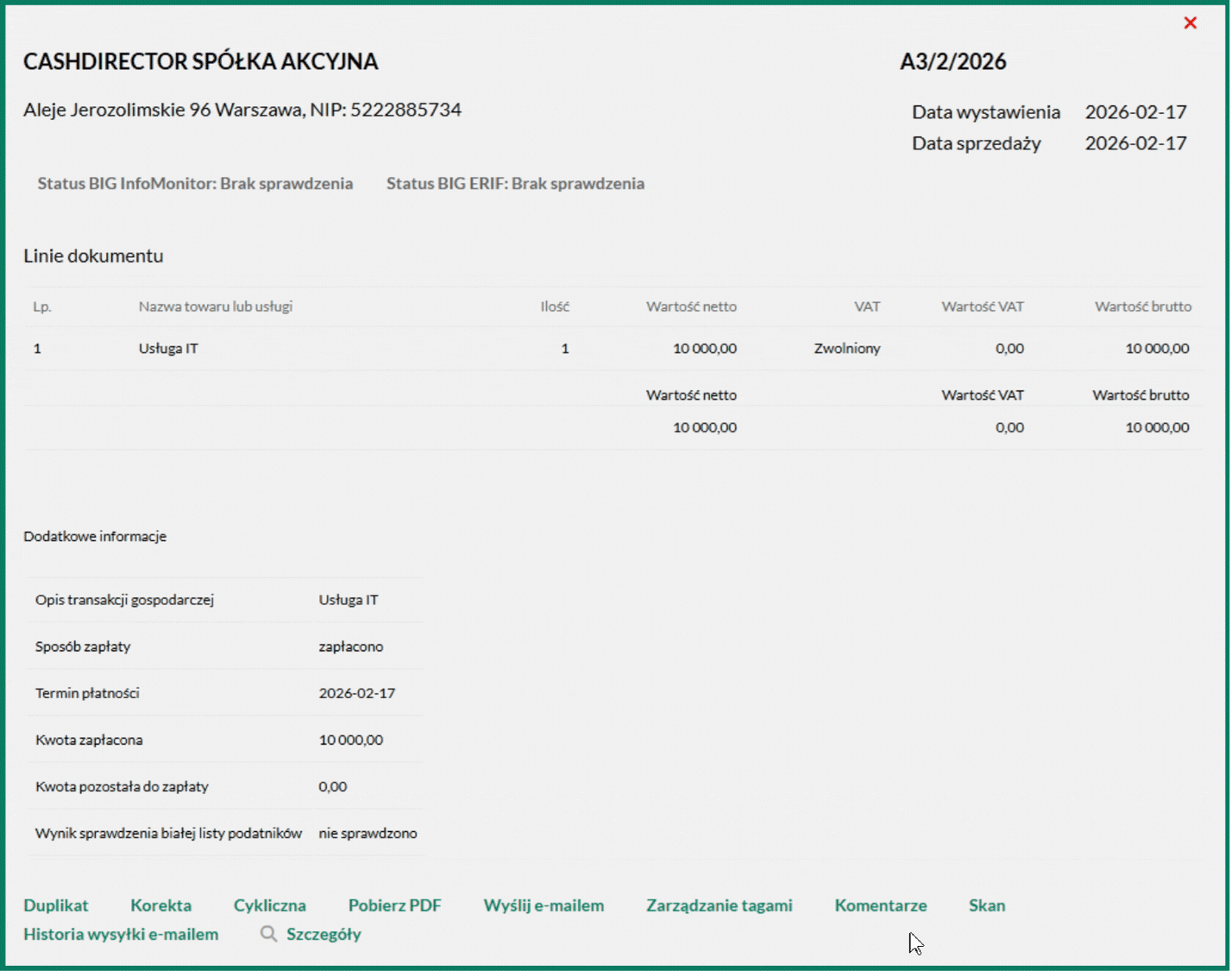
Task: Open Zarządzanie tagami
Action: coord(719,905)
